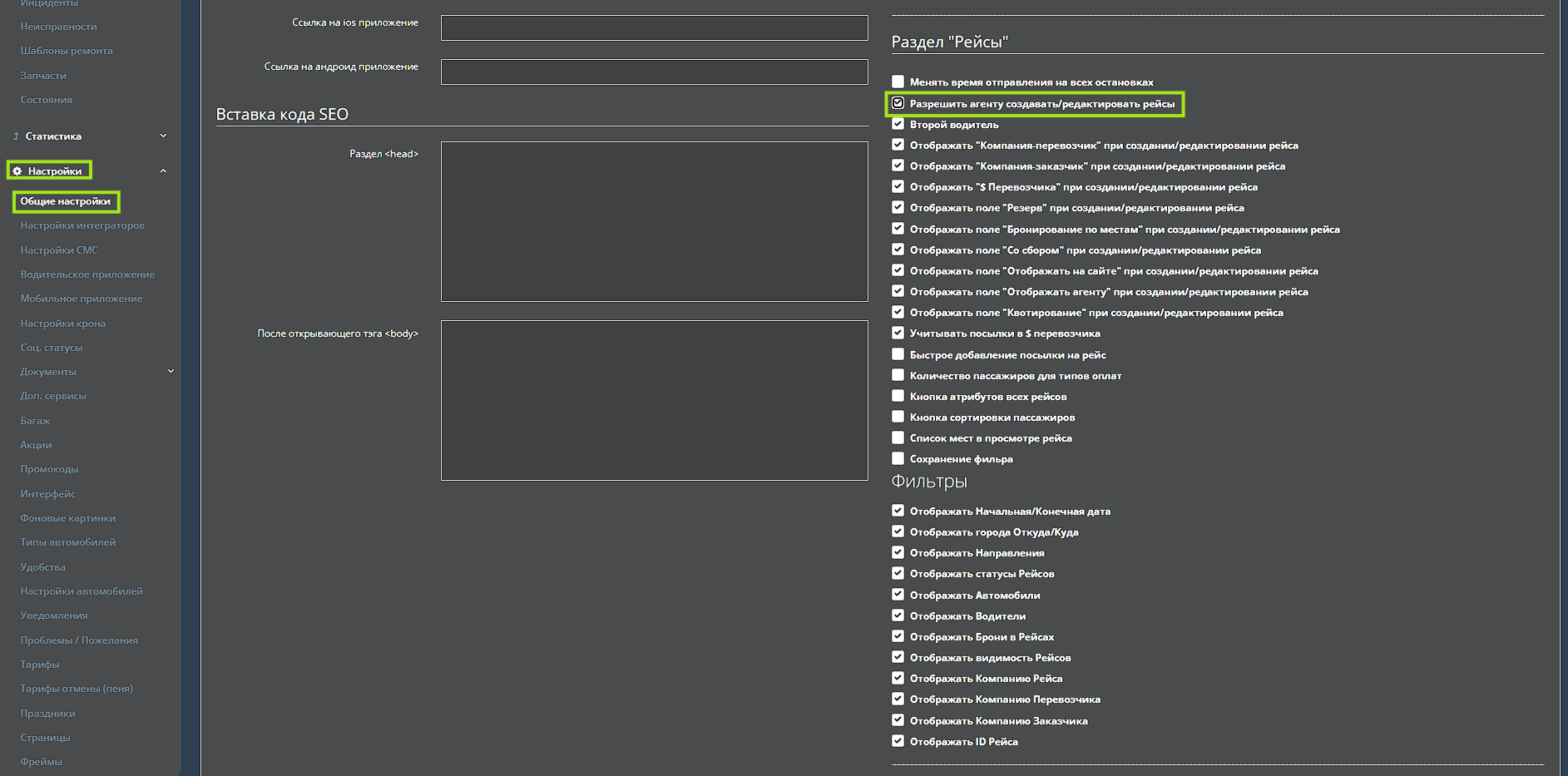1568x776 pixels.
Task: Open 'Настройки интеграторов' in sidebar
Action: coord(82,225)
